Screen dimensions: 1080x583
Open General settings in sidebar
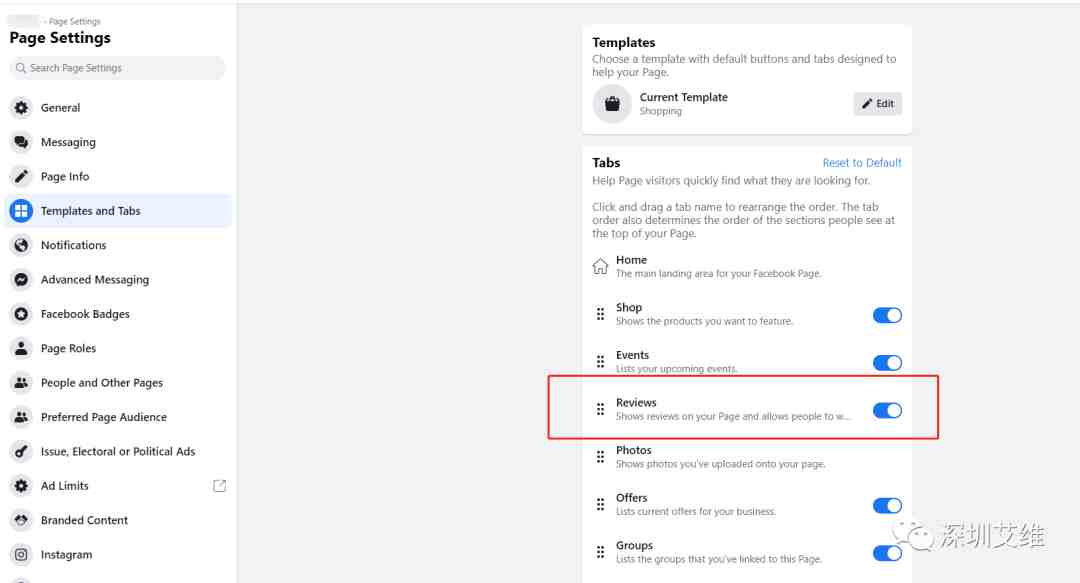(x=118, y=108)
